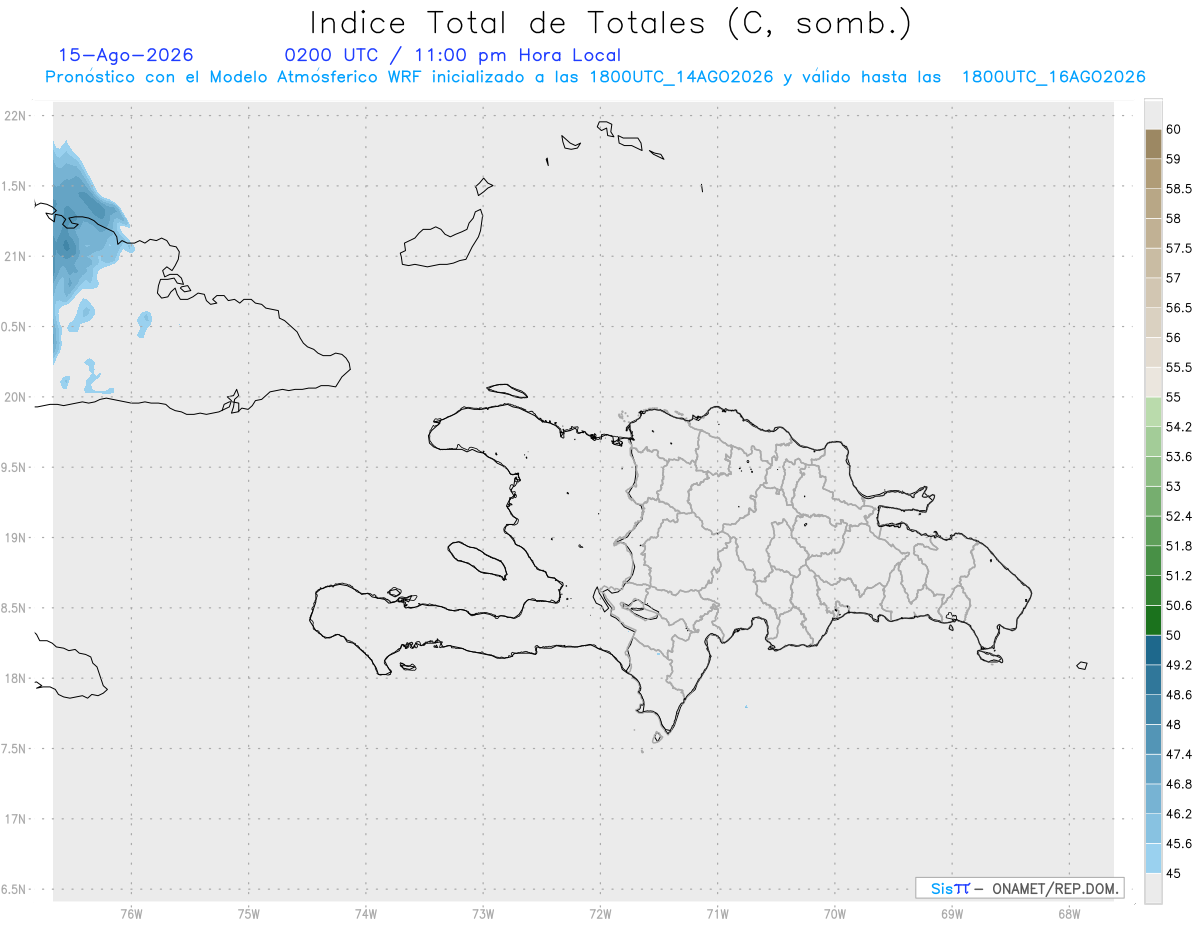Viewport: 1200px width, 927px height.
Task: Click the legend value '54.2'
Action: click(x=1178, y=427)
